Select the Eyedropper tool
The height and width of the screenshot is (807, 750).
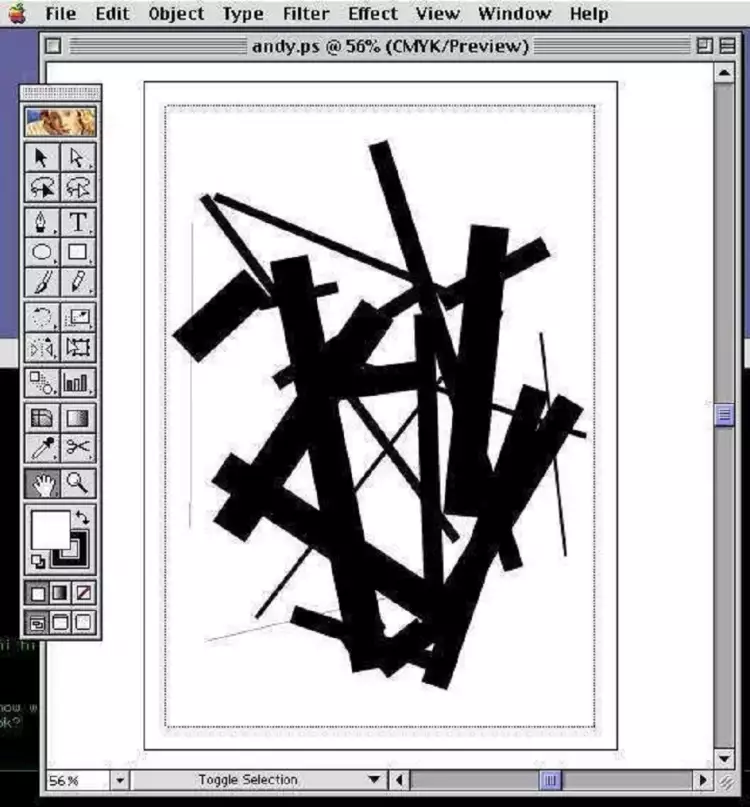(x=42, y=448)
